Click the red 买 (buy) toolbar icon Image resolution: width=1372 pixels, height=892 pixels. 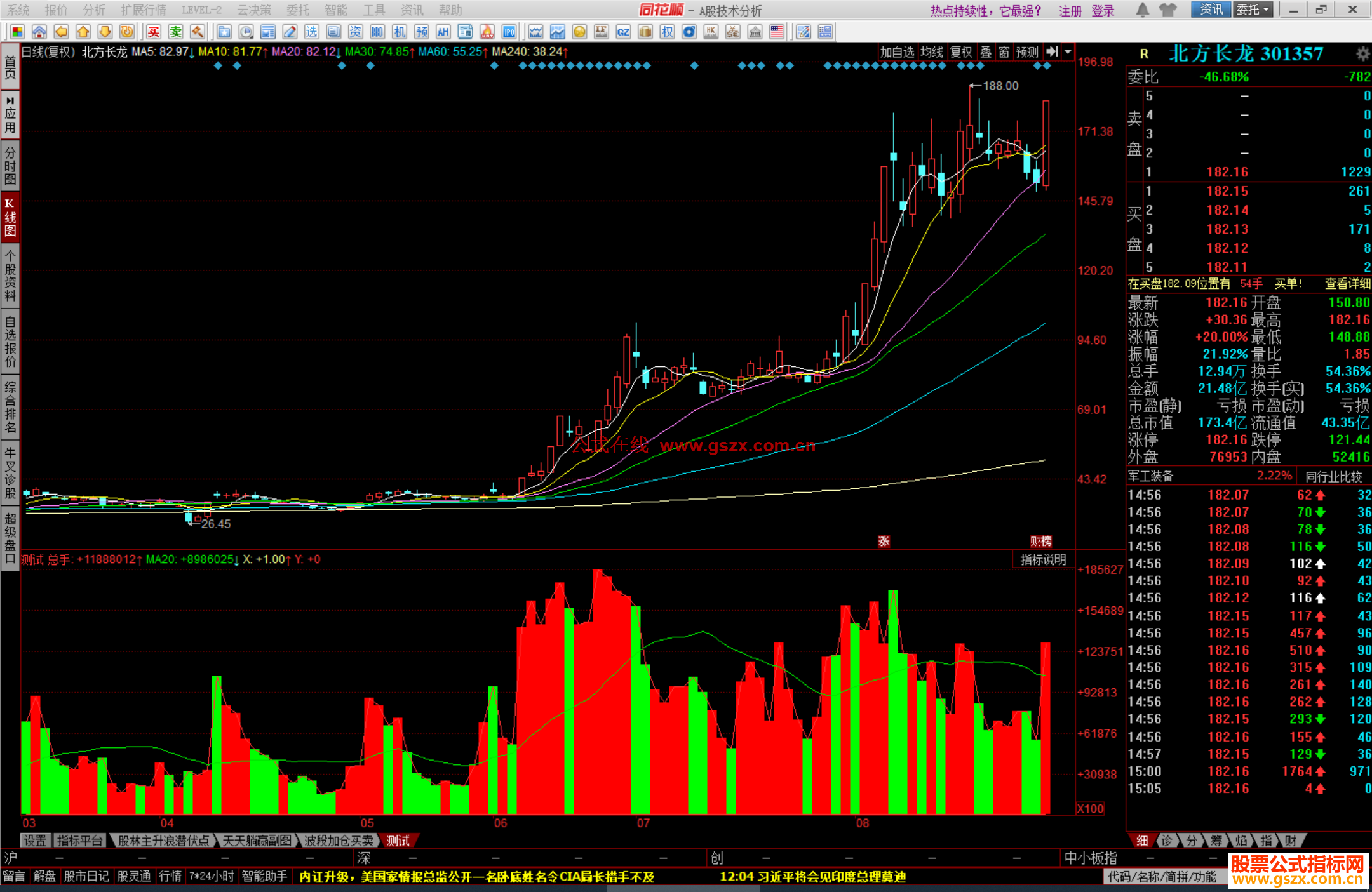pyautogui.click(x=154, y=32)
